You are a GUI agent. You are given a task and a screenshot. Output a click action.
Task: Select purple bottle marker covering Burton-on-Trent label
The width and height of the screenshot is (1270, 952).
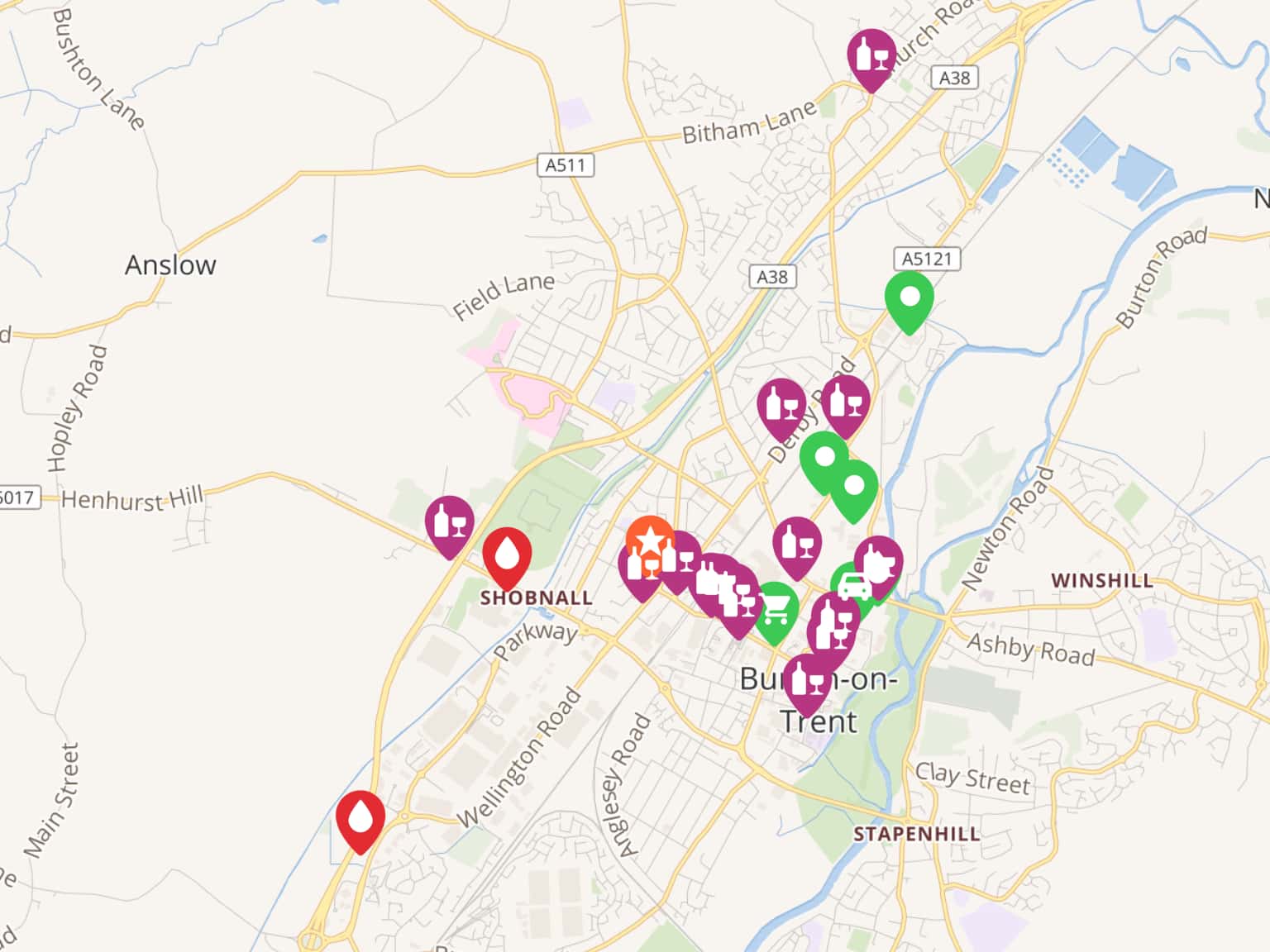pos(807,682)
